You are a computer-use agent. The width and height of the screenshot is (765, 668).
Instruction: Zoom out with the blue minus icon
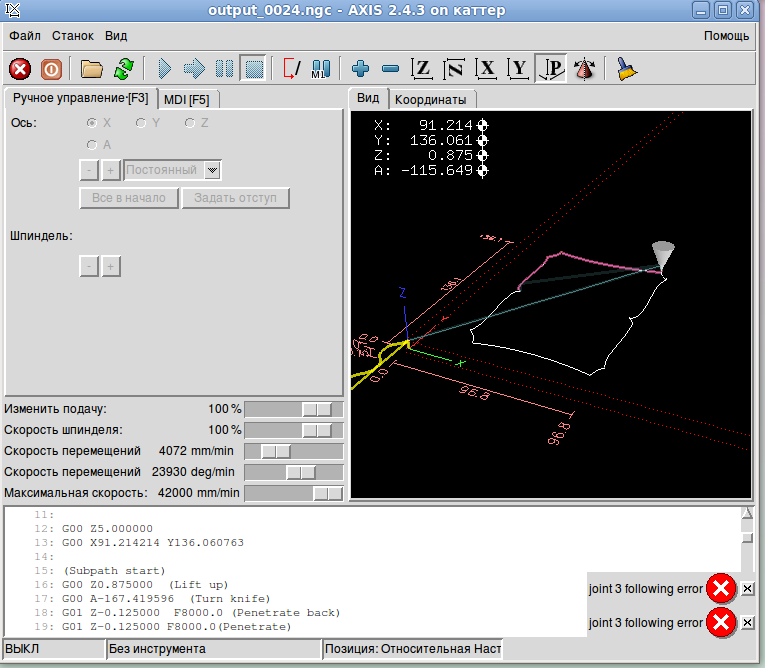(x=391, y=69)
